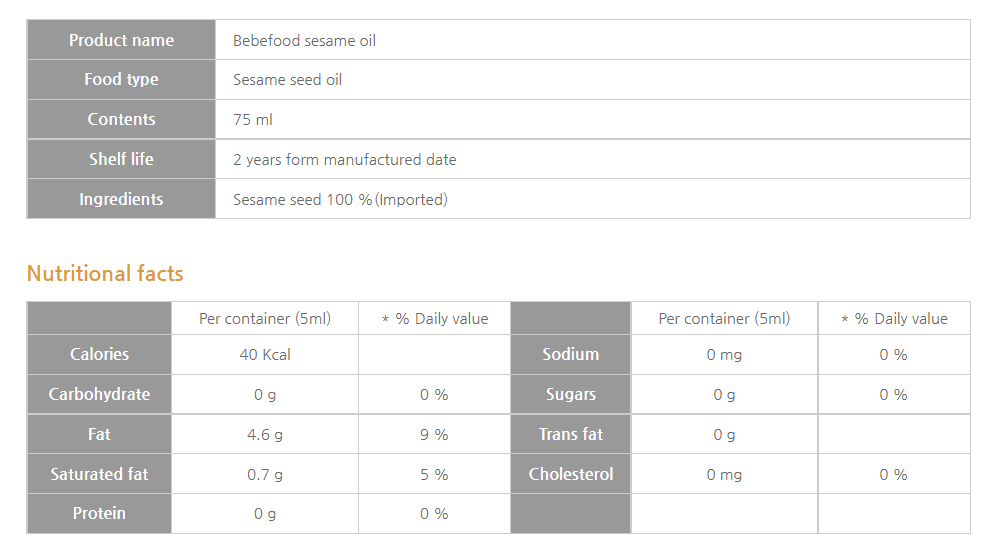Click the "Contents" row label
This screenshot has width=1001, height=550.
121,120
